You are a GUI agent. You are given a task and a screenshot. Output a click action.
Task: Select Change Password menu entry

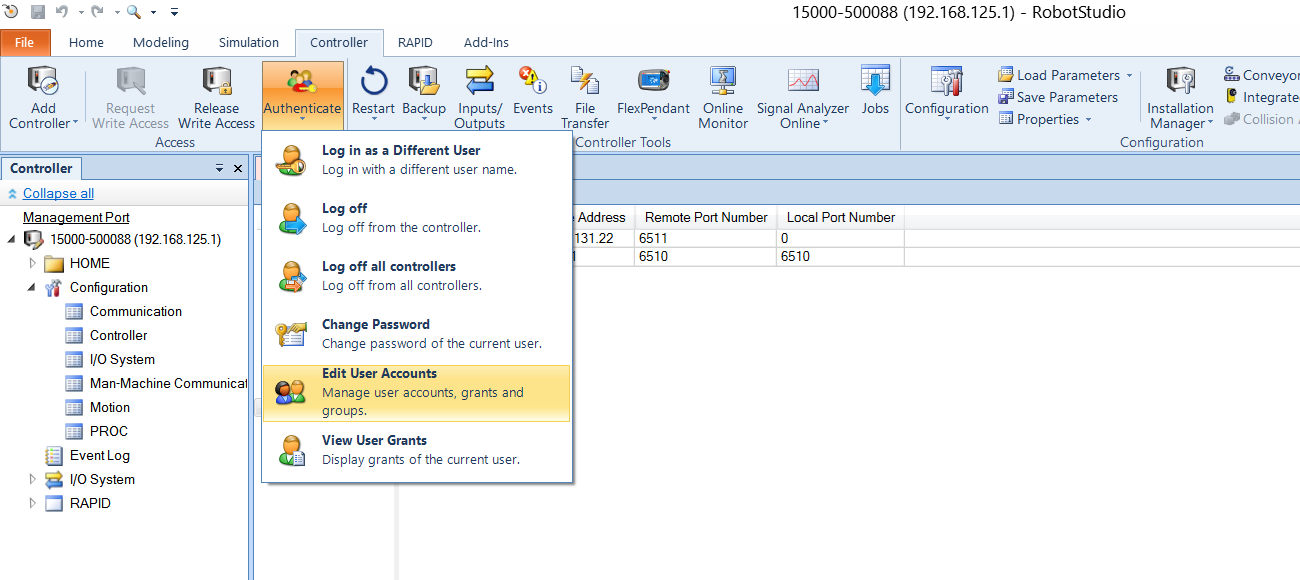[417, 334]
